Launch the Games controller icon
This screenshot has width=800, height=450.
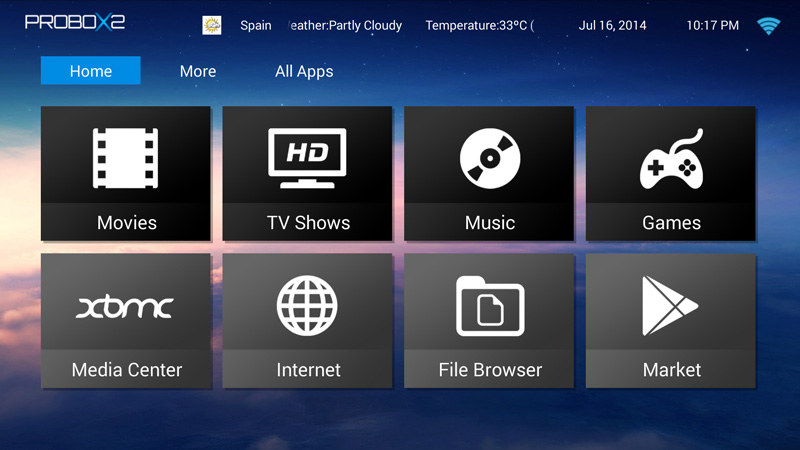(x=671, y=159)
